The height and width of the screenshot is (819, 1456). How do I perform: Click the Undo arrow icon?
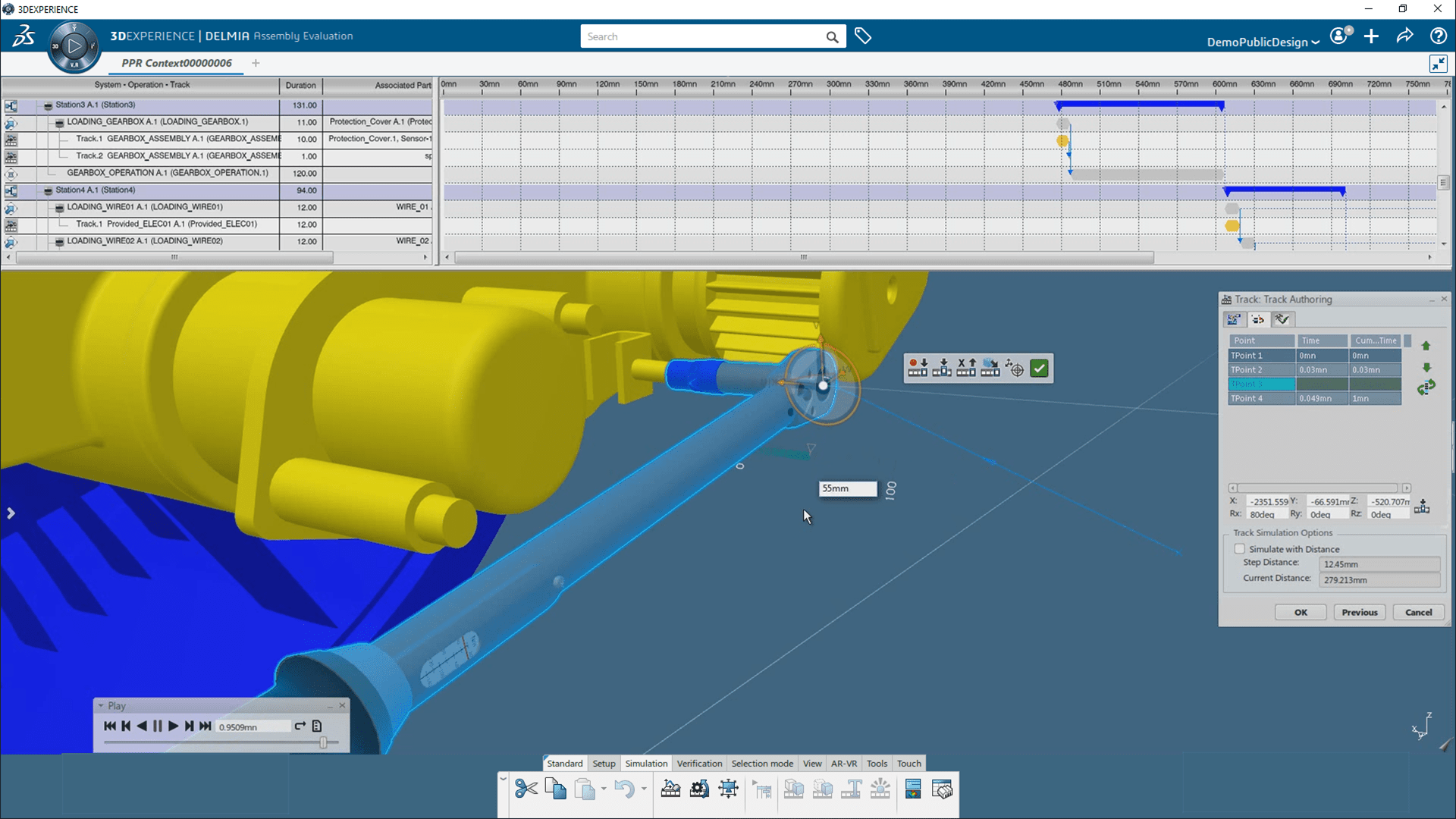[x=623, y=789]
